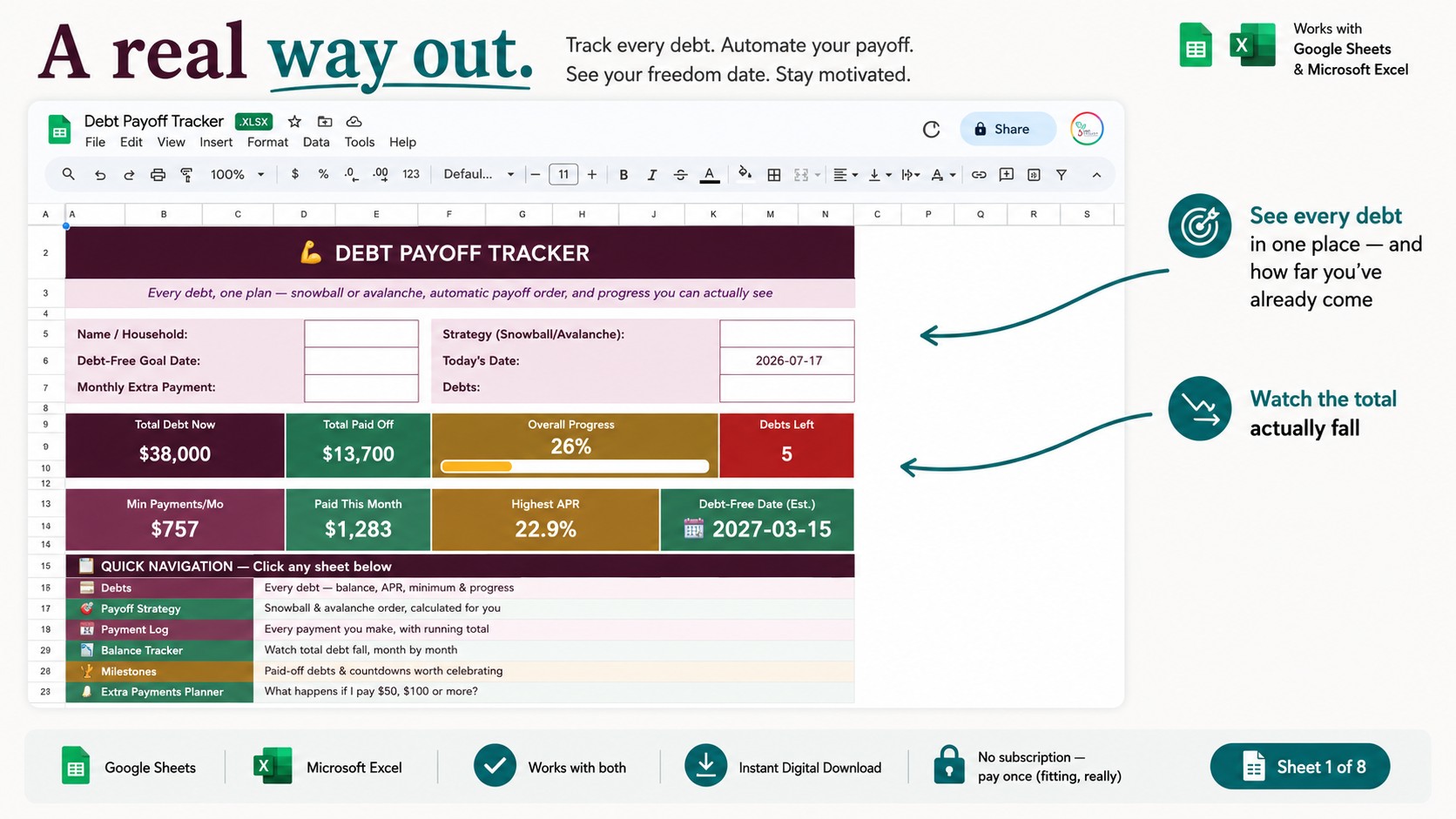Open the Payment Log sheet link
1456x819 pixels.
coord(159,629)
